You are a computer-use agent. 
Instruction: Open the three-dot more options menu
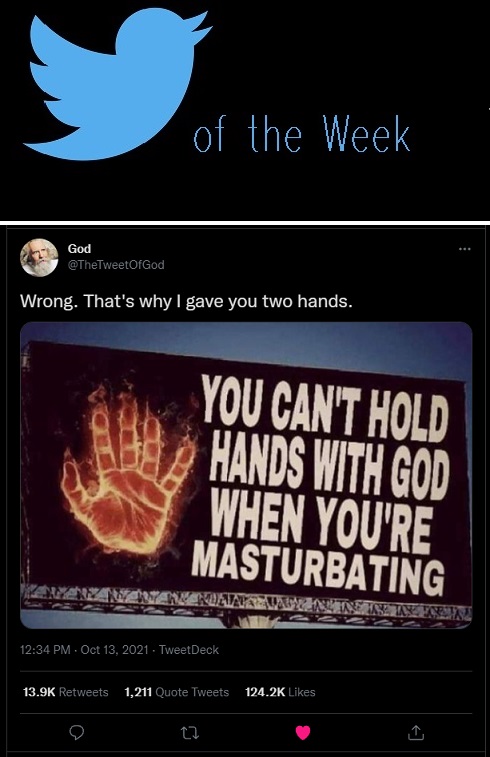coord(464,249)
